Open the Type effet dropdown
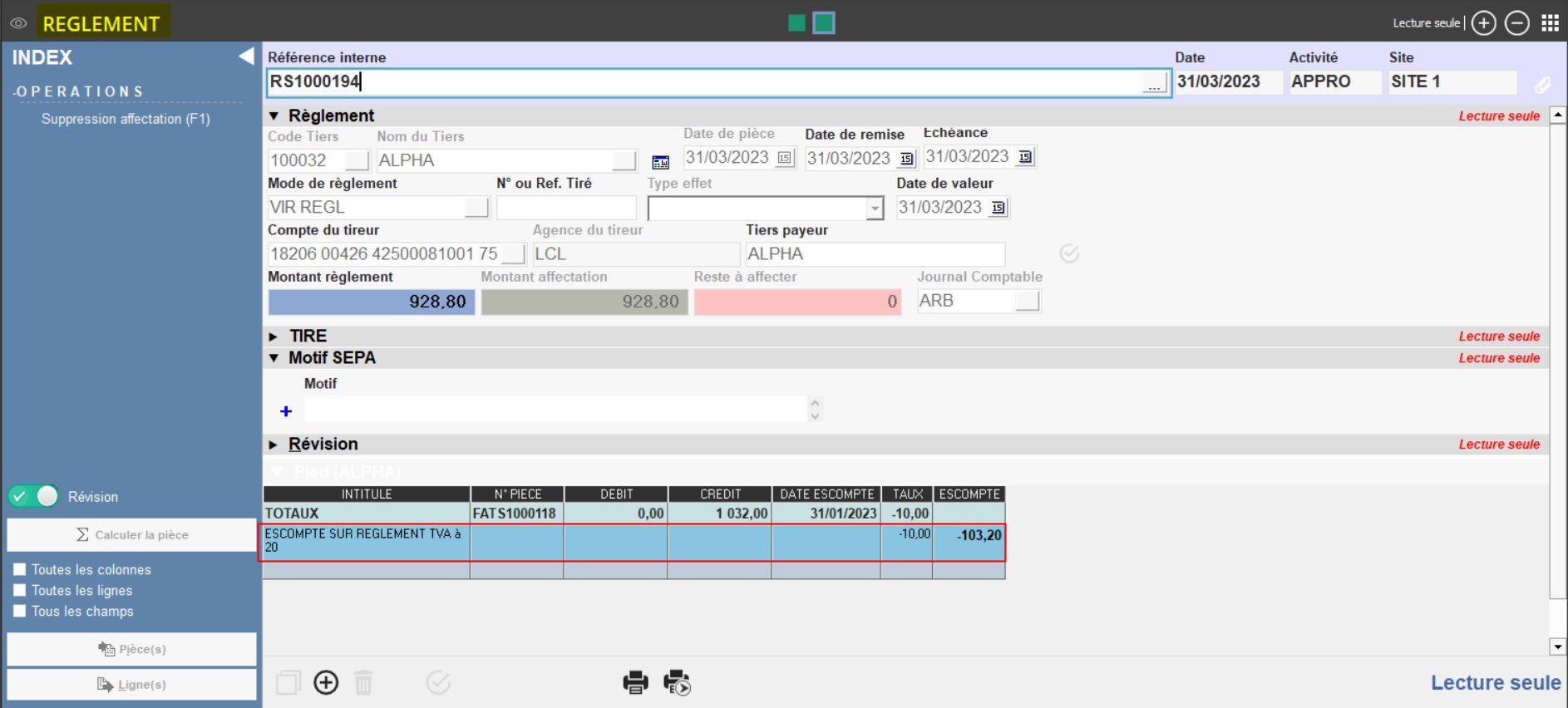 pos(874,208)
